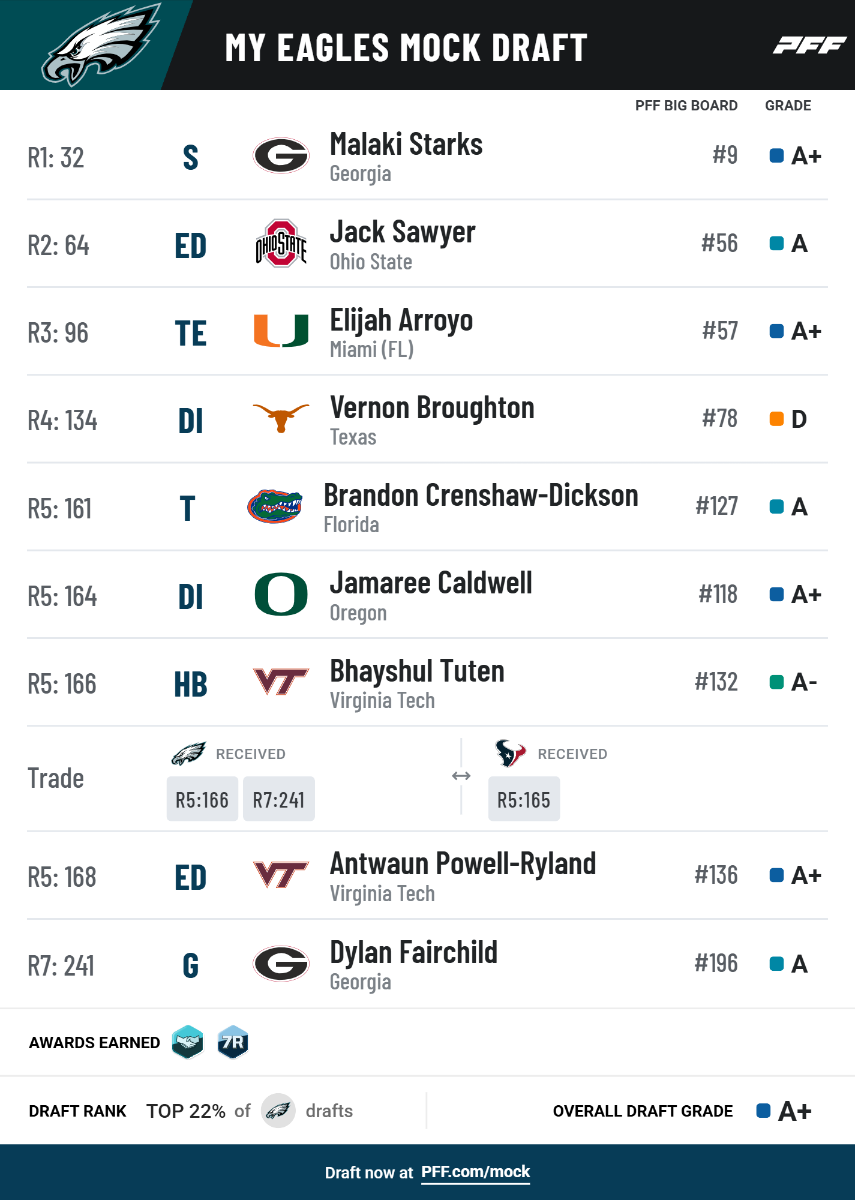Select the R5:165 Texans pick chip
Image resolution: width=855 pixels, height=1200 pixels.
[524, 800]
